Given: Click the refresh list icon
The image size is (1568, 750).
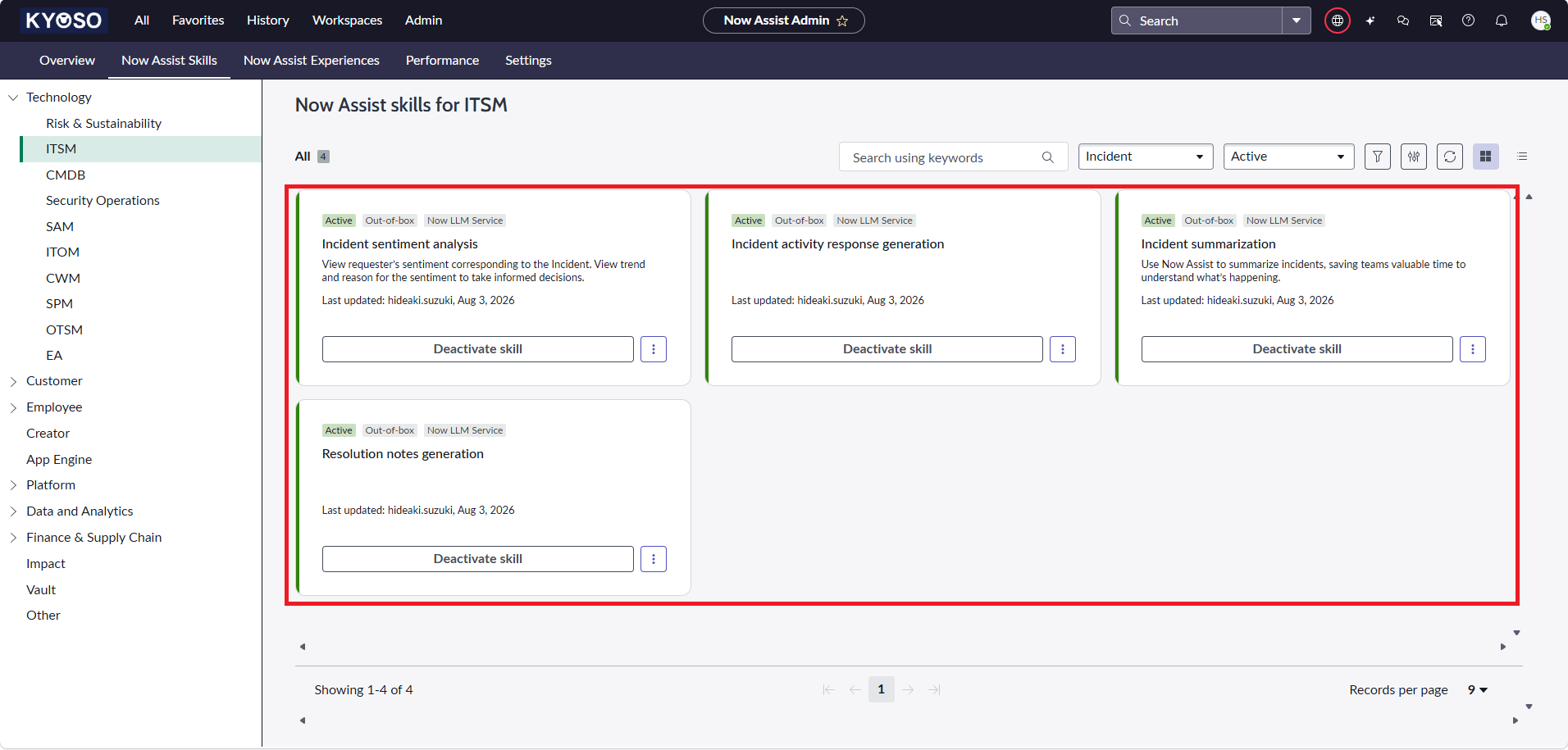Looking at the screenshot, I should pos(1450,157).
